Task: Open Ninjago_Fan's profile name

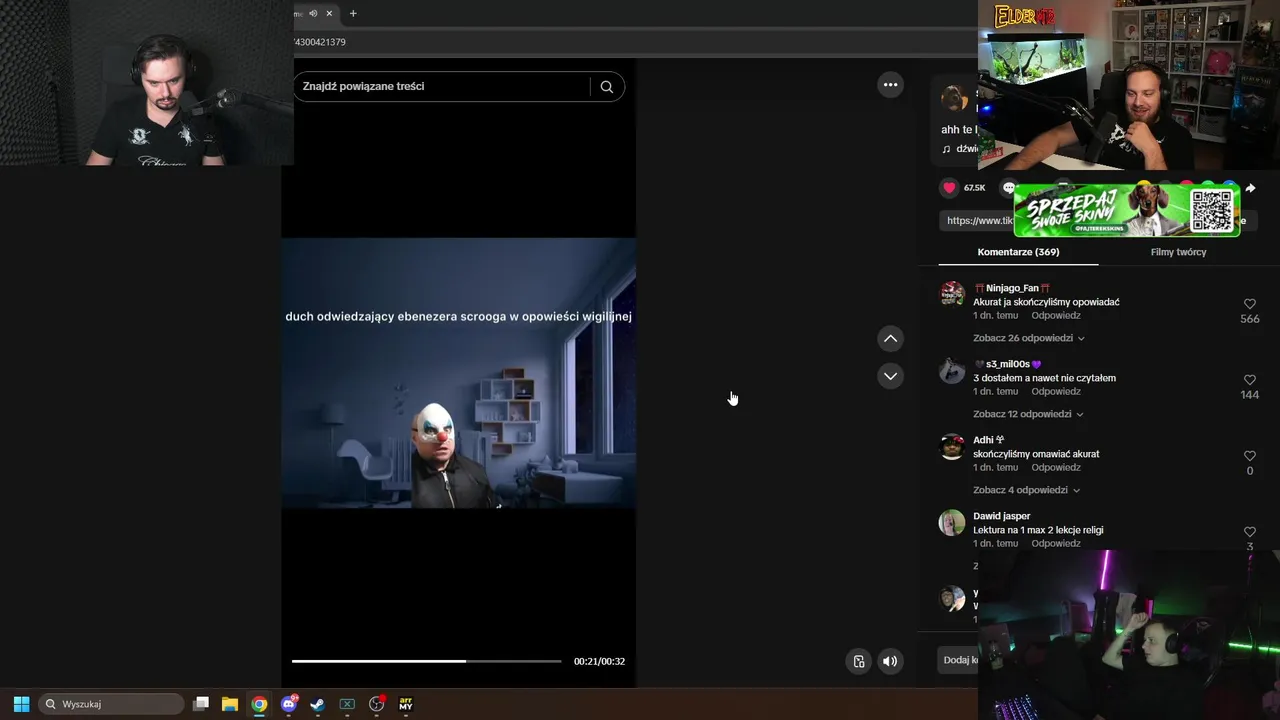Action: pyautogui.click(x=1012, y=288)
